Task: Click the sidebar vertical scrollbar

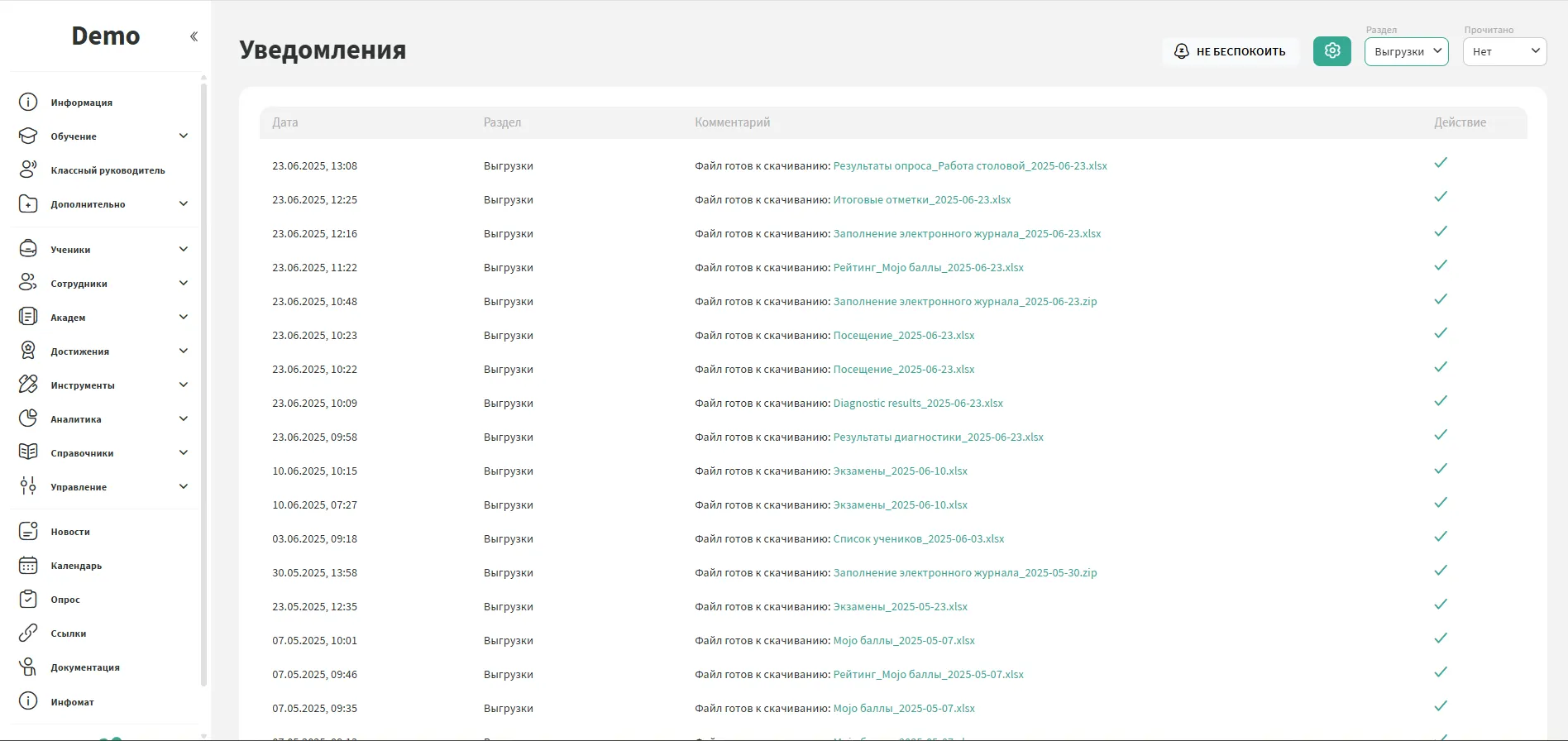Action: [x=203, y=380]
